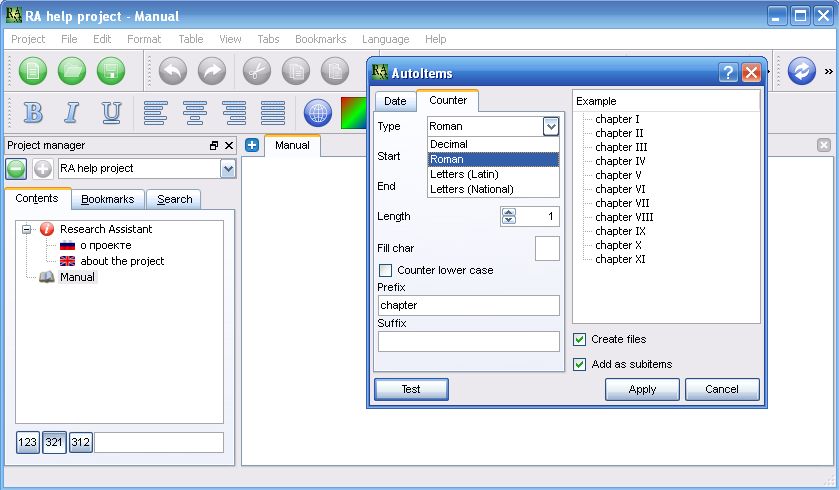Image resolution: width=839 pixels, height=490 pixels.
Task: Click the blue globe hyperlink icon
Action: [x=318, y=113]
